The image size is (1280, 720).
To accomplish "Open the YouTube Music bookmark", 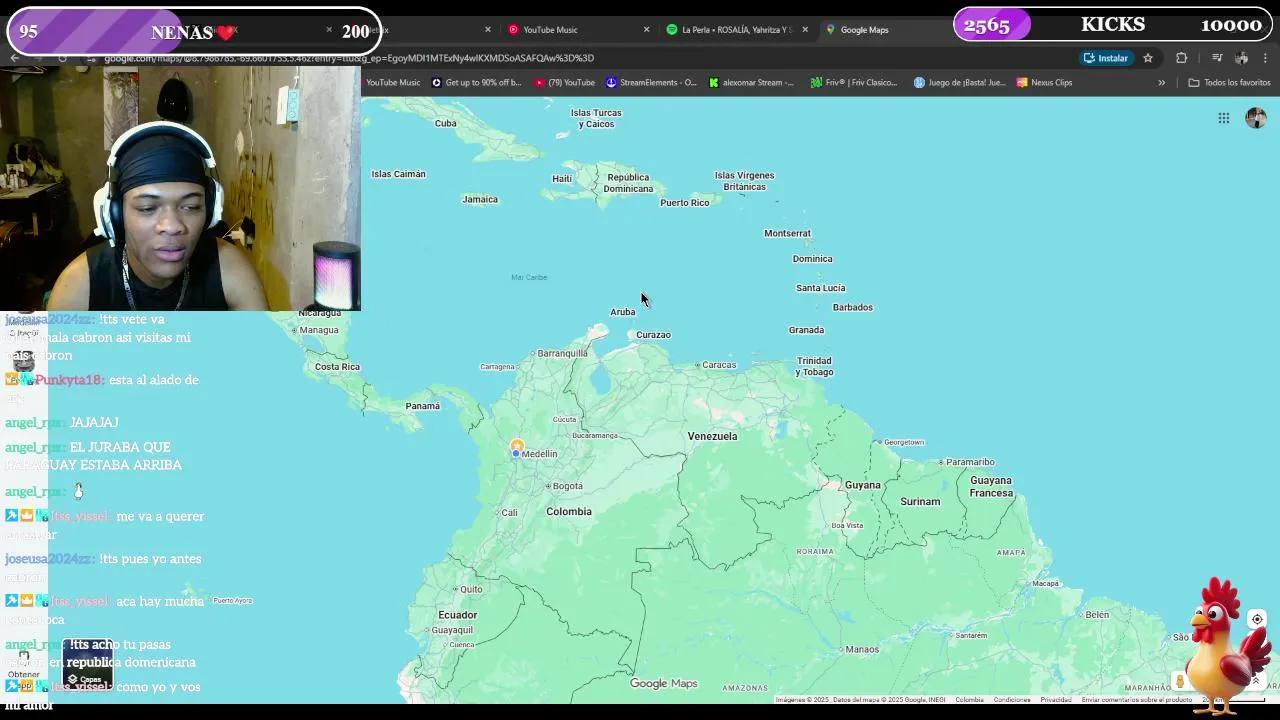I will click(x=392, y=83).
